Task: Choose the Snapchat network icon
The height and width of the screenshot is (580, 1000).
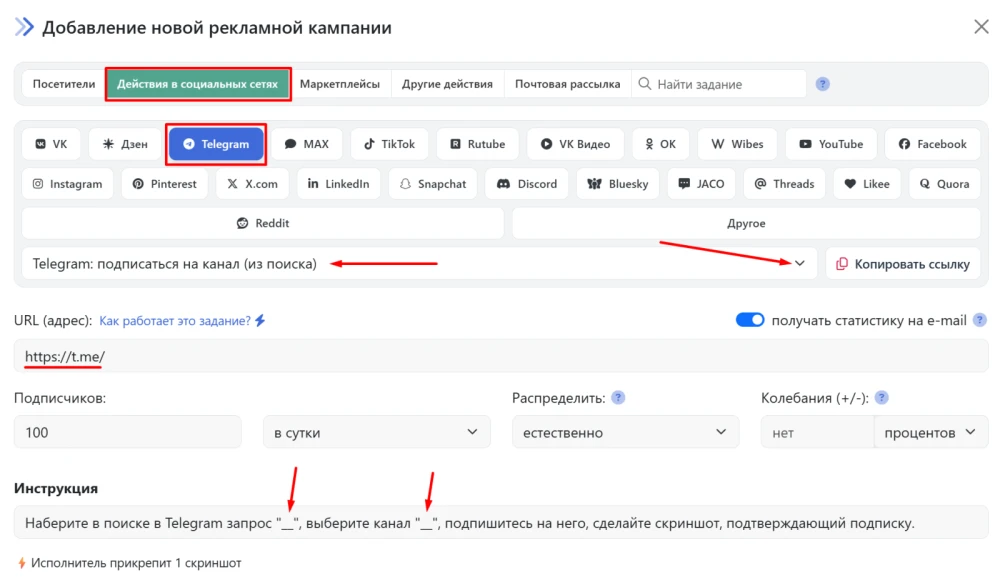Action: click(x=433, y=183)
